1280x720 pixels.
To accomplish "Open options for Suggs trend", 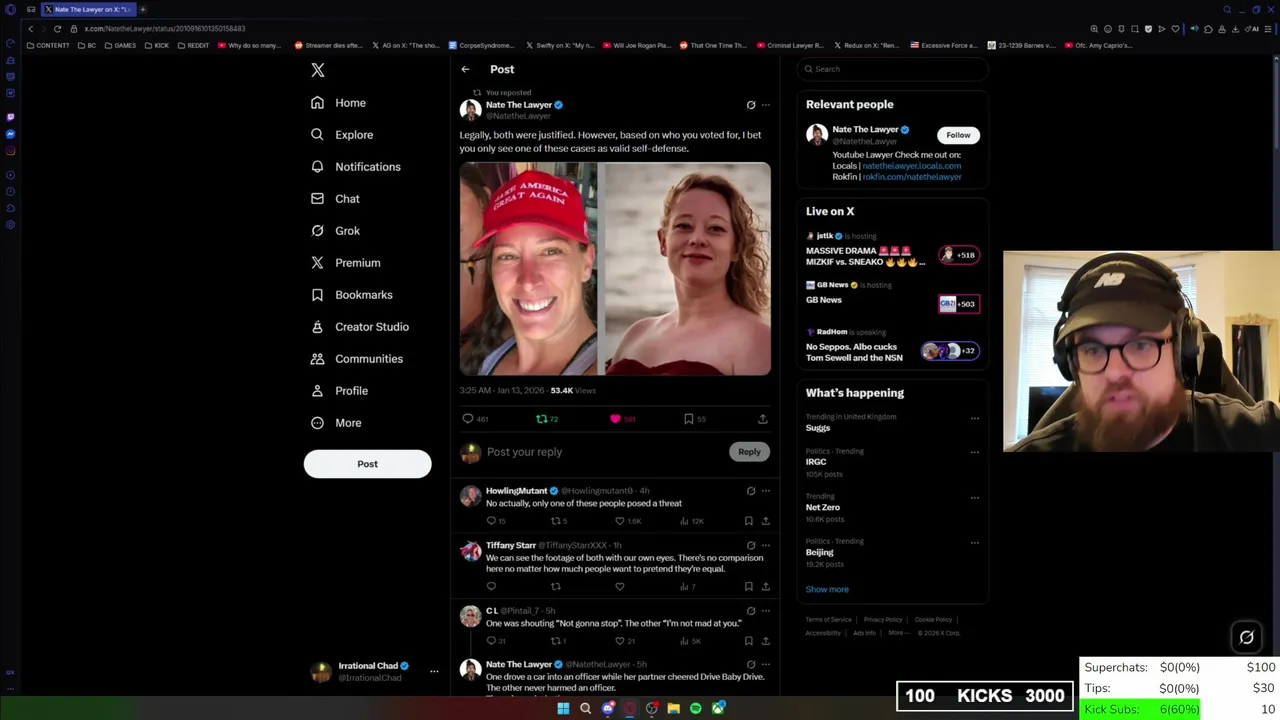I will (975, 418).
